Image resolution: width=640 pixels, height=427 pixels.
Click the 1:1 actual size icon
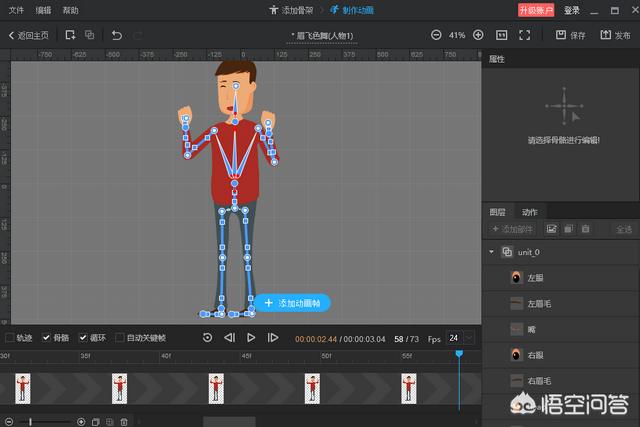pos(501,35)
